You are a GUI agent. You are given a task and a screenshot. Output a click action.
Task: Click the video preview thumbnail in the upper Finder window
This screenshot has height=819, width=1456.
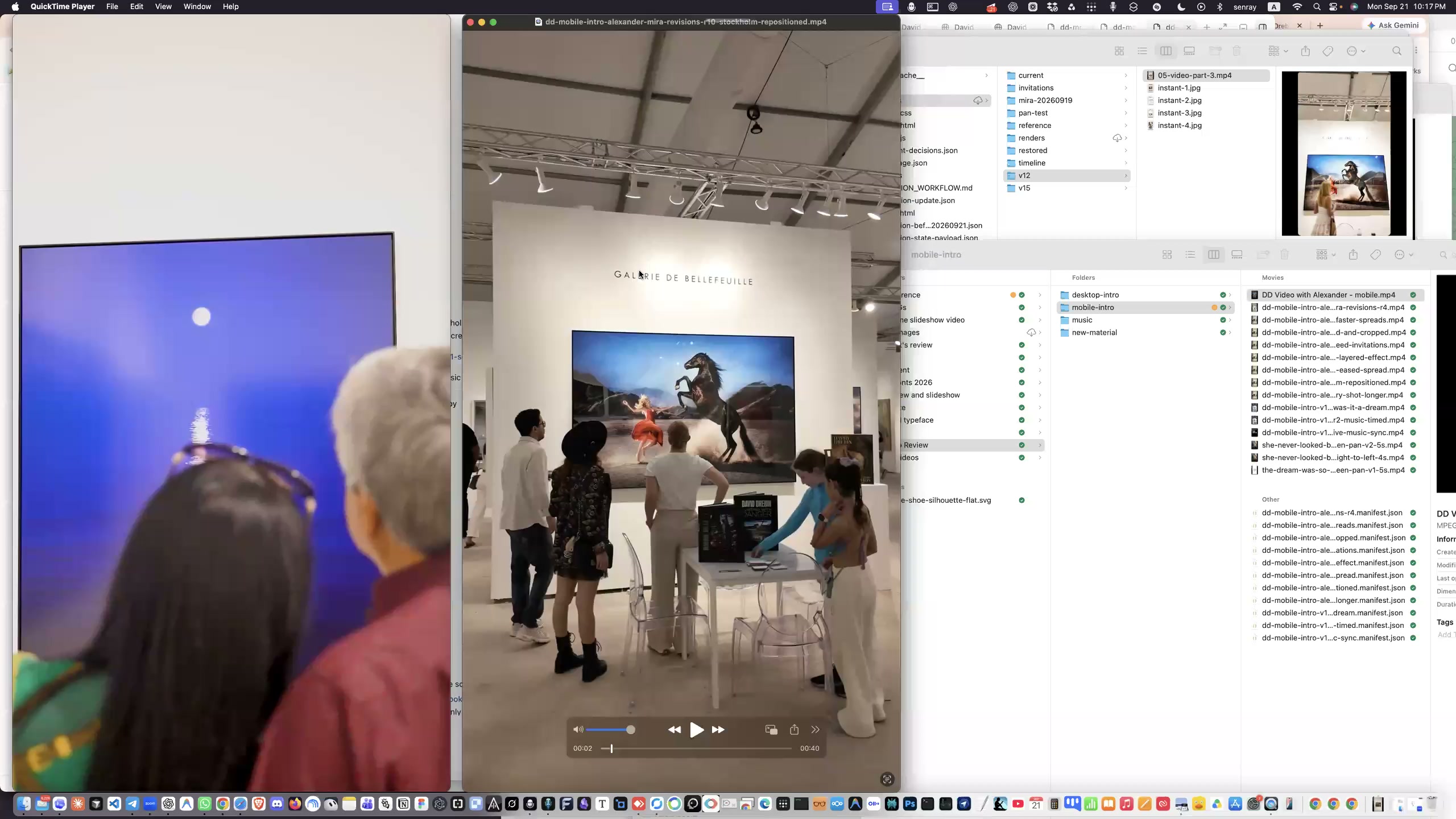coord(1344,154)
